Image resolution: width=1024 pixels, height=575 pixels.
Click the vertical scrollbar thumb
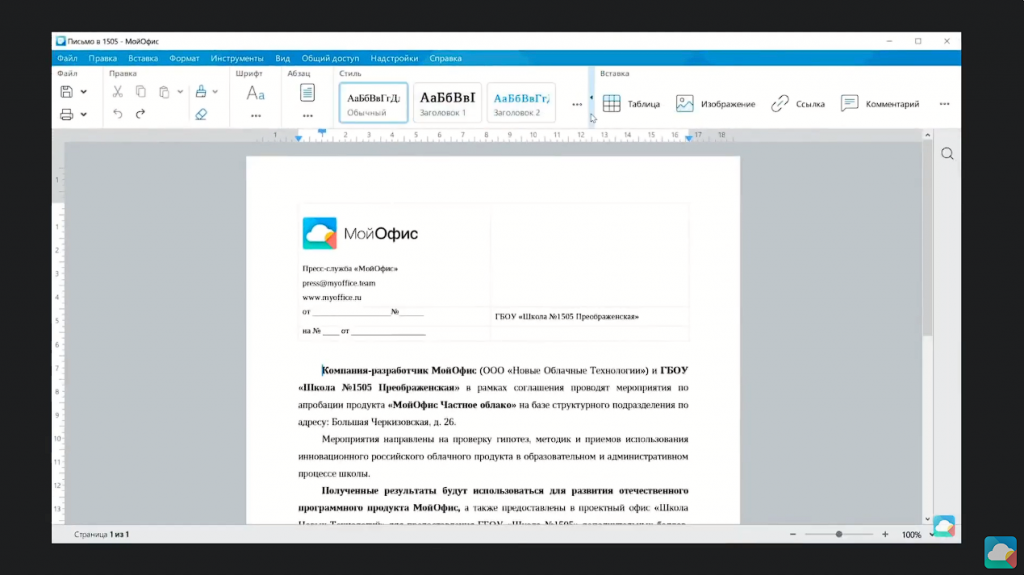coord(927,238)
